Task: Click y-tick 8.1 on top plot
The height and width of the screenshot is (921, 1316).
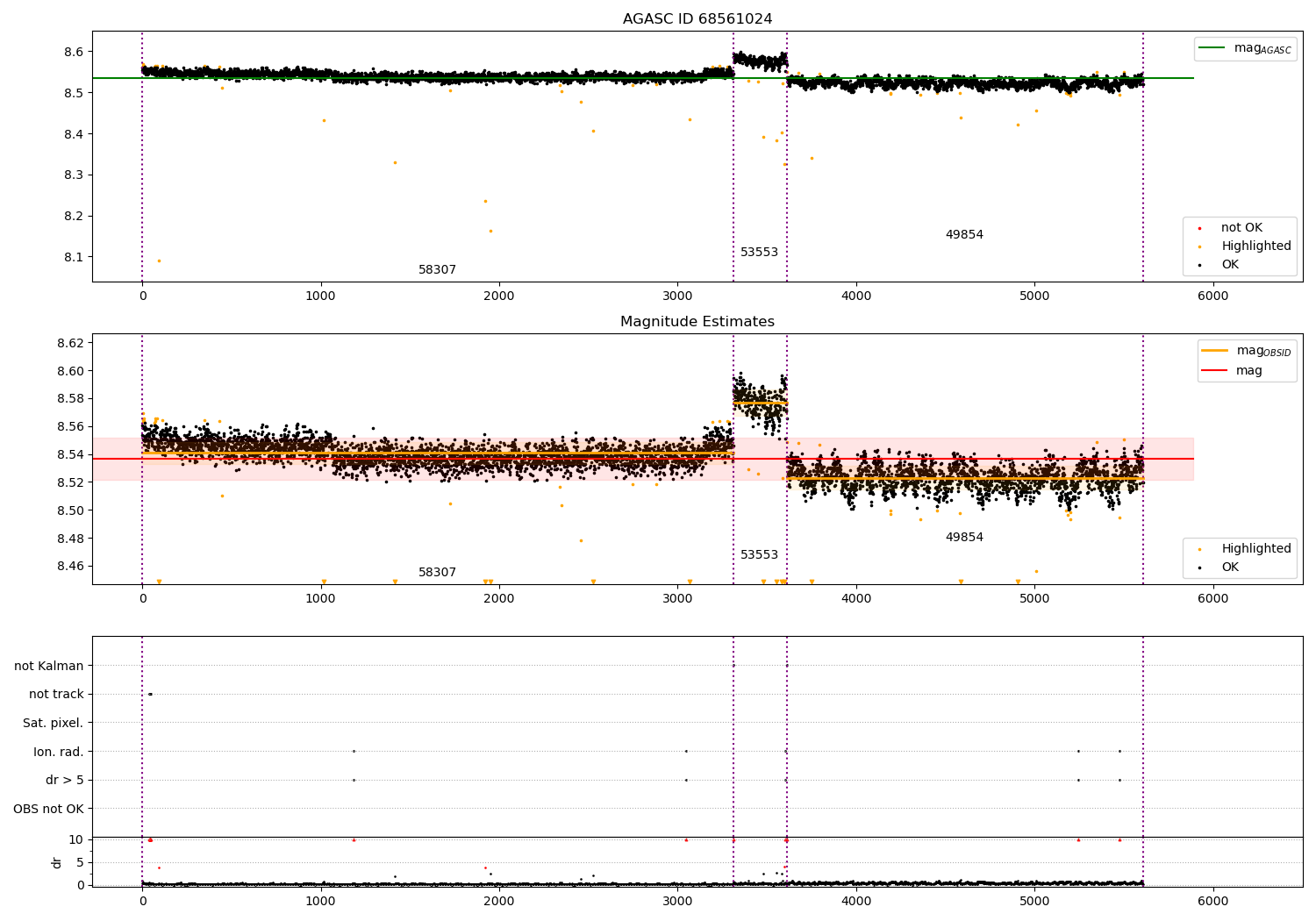Action: 74,258
